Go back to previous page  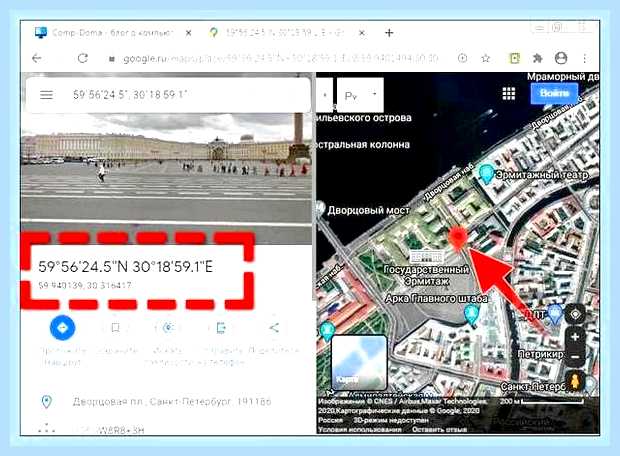click(x=37, y=59)
